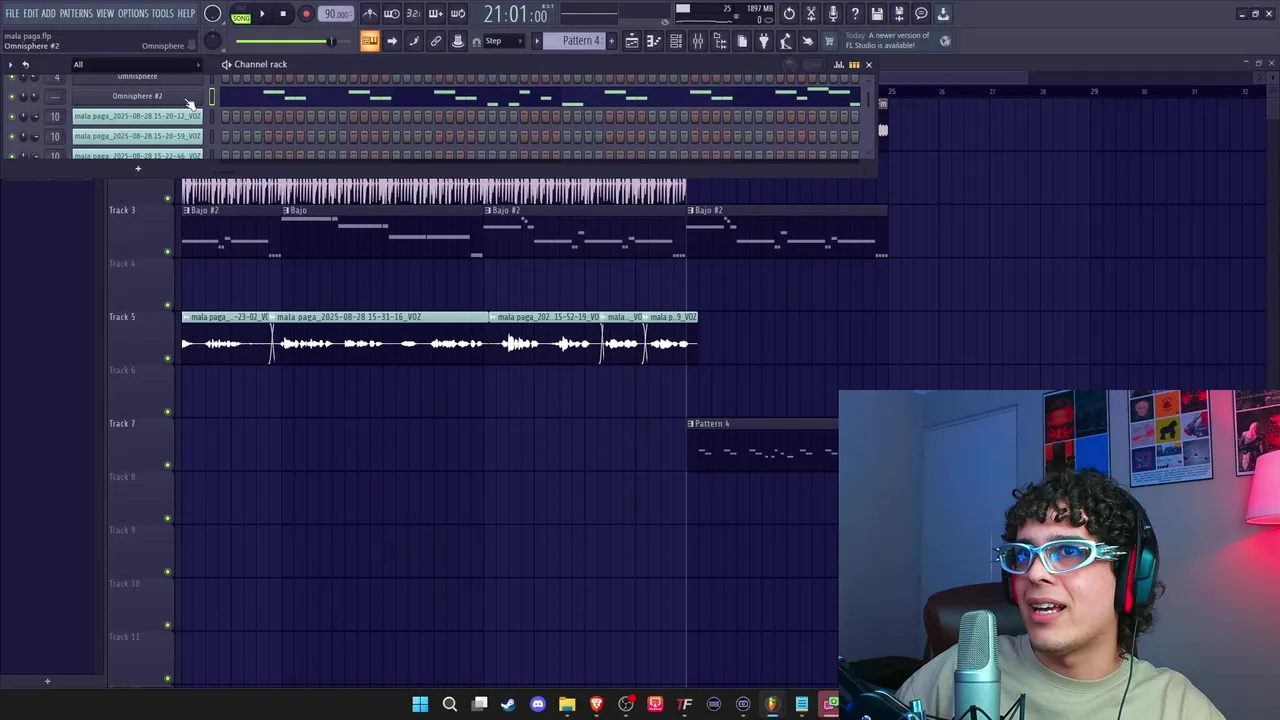Click the previous pattern arrow

537,41
